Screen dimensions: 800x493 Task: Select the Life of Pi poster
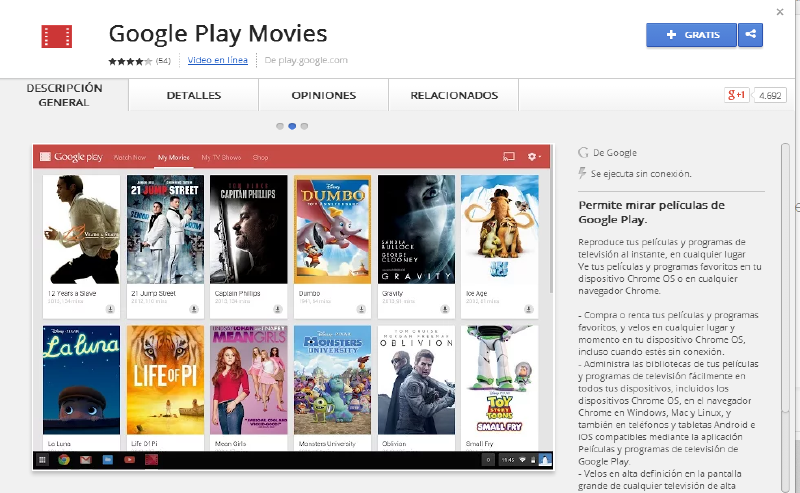165,380
